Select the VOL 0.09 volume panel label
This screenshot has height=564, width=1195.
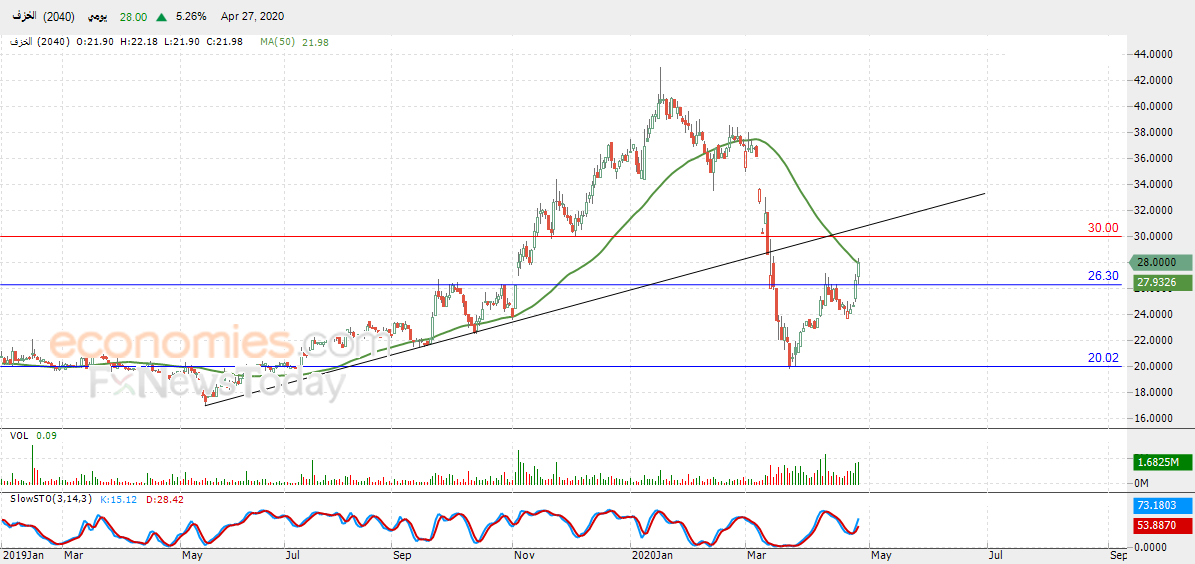(x=33, y=435)
